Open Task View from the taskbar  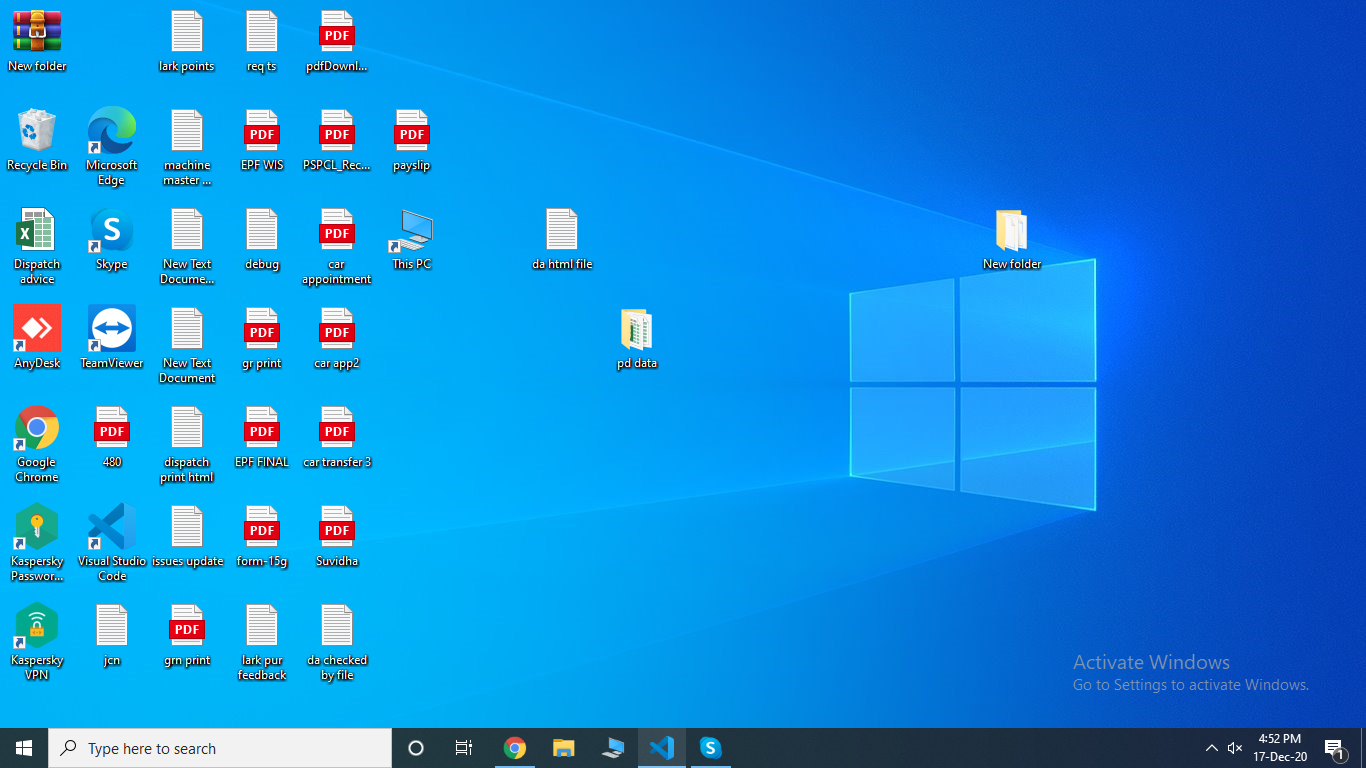(x=464, y=748)
